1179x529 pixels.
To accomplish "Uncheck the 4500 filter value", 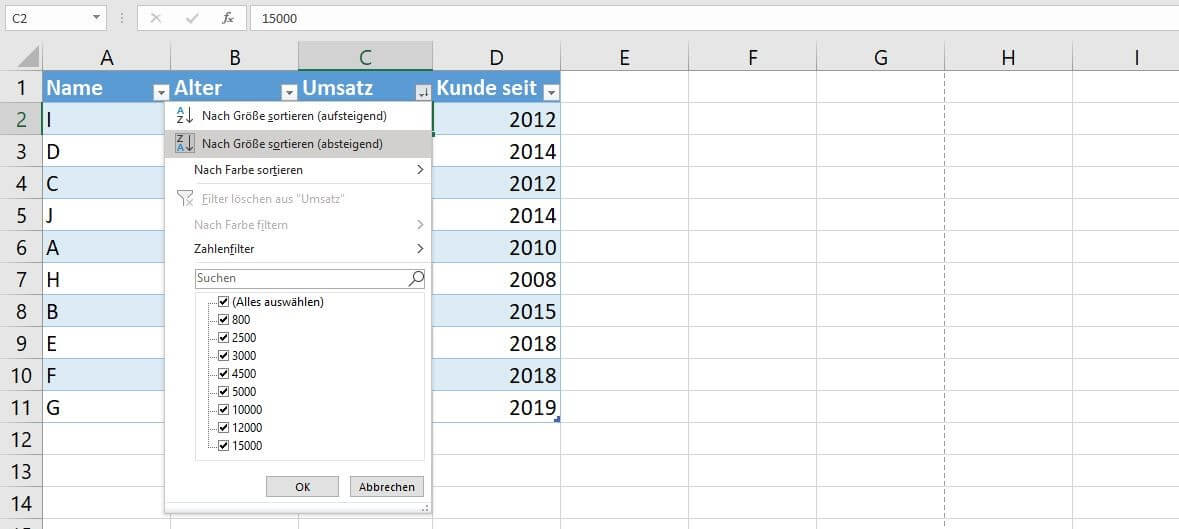I will [223, 373].
